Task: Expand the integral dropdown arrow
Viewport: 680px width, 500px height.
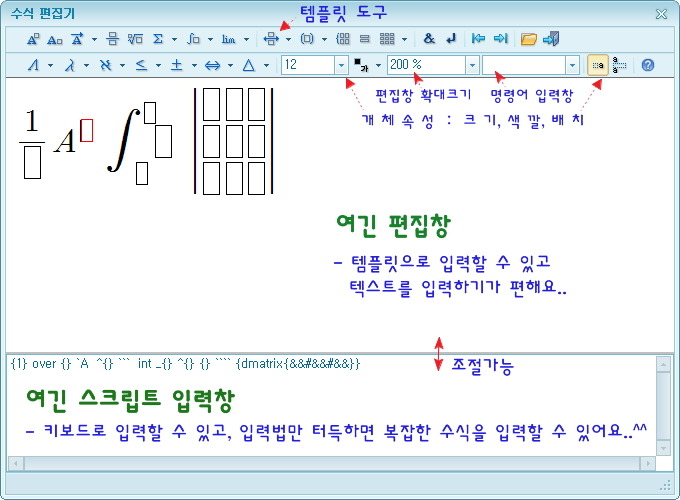Action: (210, 39)
